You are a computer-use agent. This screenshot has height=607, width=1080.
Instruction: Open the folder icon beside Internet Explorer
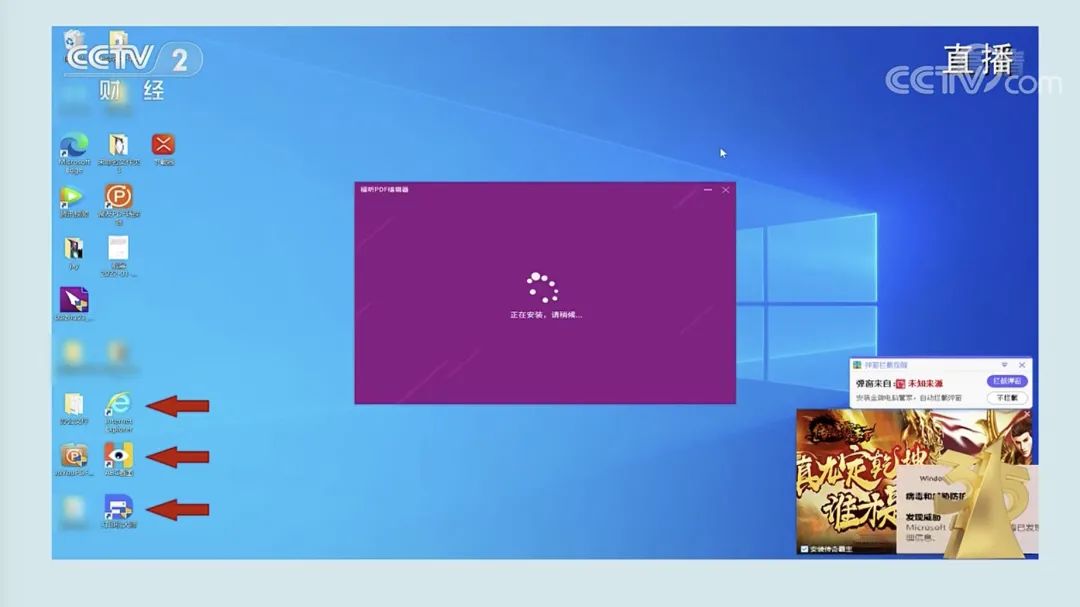click(74, 404)
